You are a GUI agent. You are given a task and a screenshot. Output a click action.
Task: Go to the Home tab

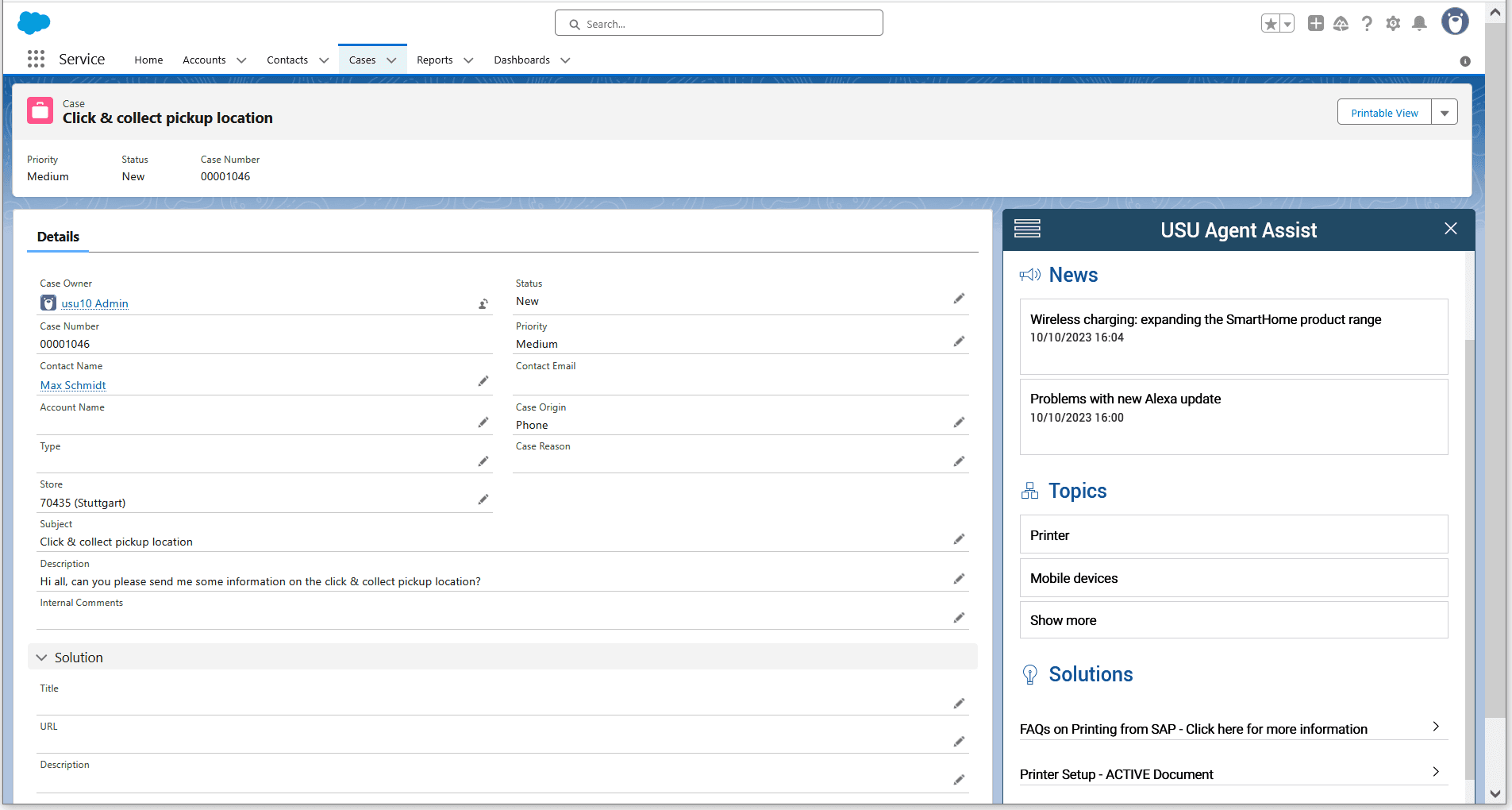148,60
